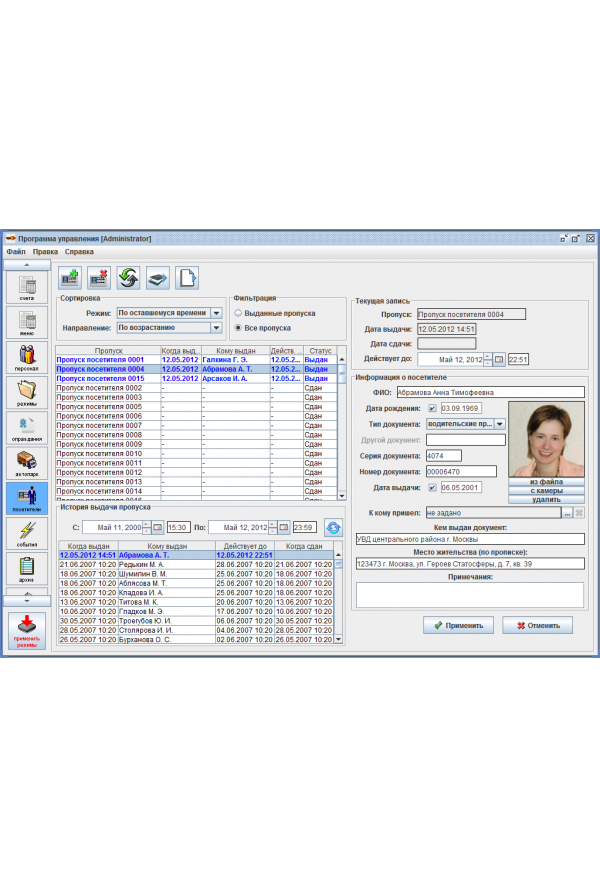Screen dimensions: 600x888
Task: Open the 'режимы' folder sidebar icon
Action: 27,394
